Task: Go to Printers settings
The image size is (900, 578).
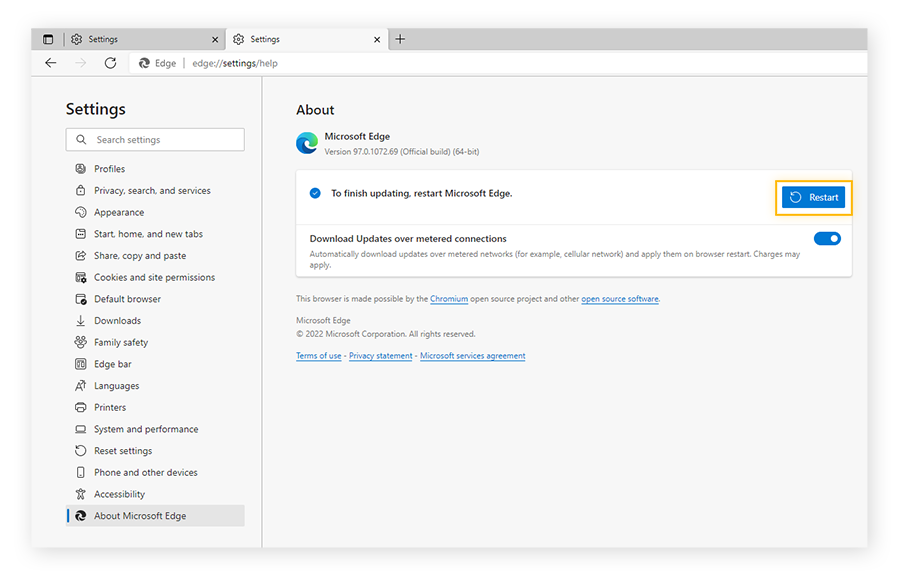Action: coord(155,408)
